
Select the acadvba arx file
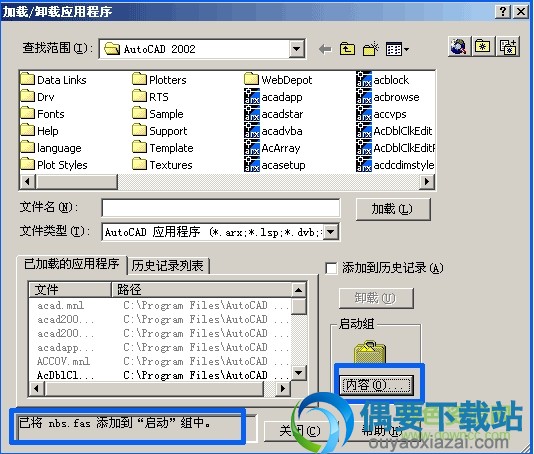[273, 131]
